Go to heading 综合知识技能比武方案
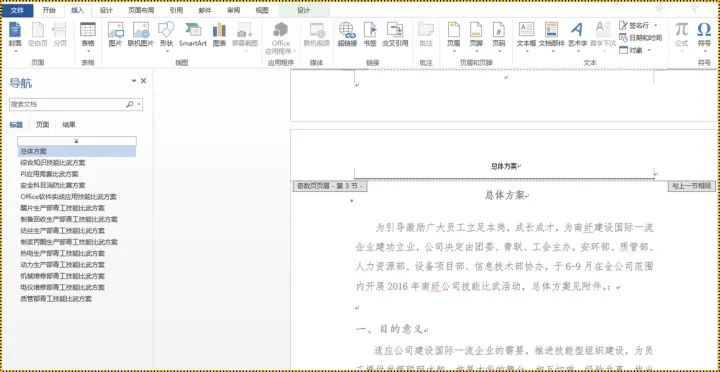Screen dimensions: 720x372 (53, 163)
